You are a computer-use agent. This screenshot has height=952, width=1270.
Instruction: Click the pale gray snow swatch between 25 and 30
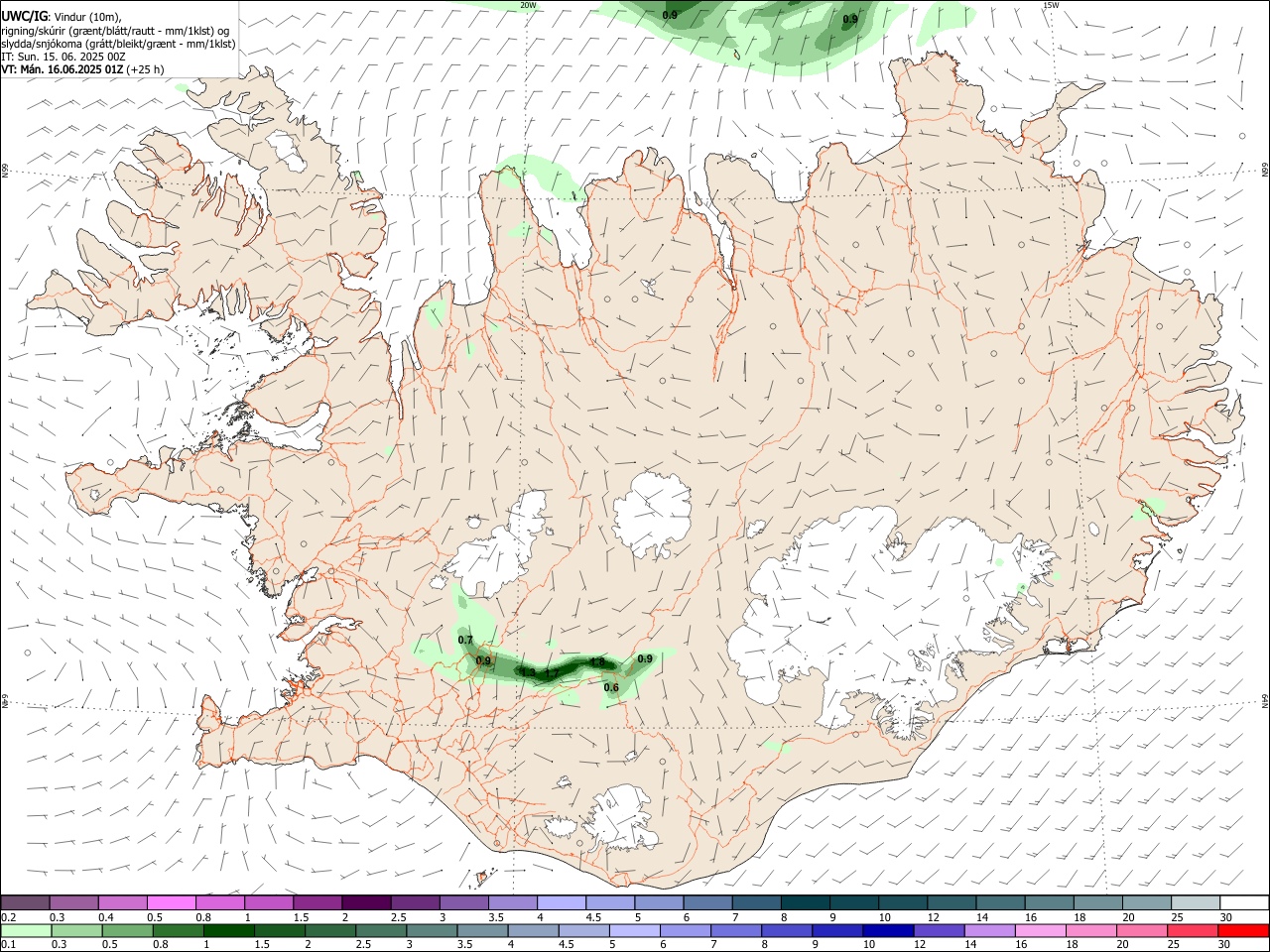point(1195,903)
